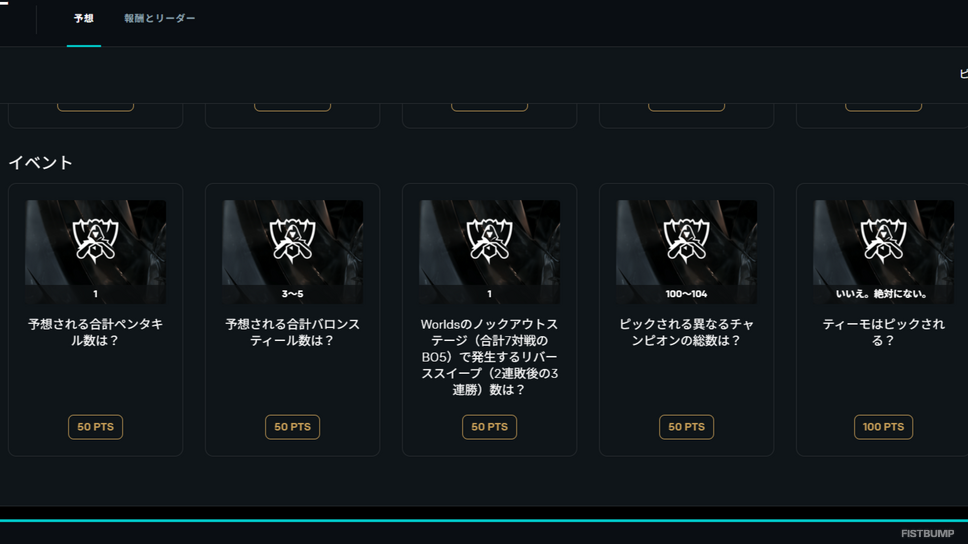This screenshot has height=544, width=968.
Task: Open the ティーモはピックされる？ question
Action: pyautogui.click(x=883, y=332)
